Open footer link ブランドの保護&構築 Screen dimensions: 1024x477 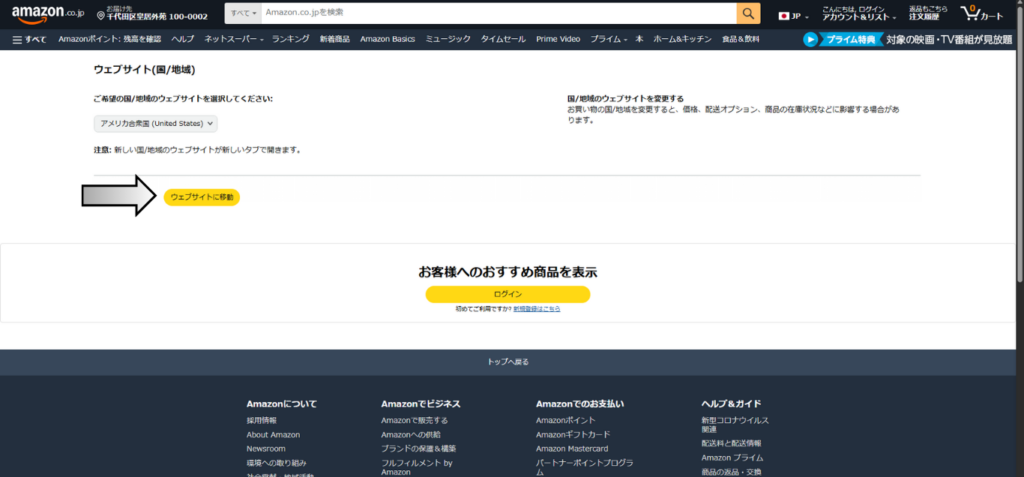click(x=419, y=449)
